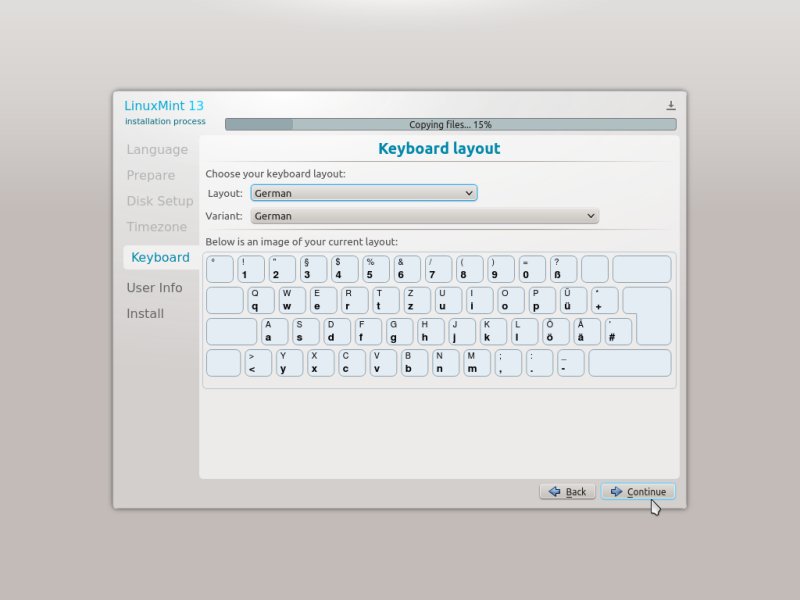The height and width of the screenshot is (600, 800).
Task: Click the download arrow icon in installer header
Action: pos(670,106)
